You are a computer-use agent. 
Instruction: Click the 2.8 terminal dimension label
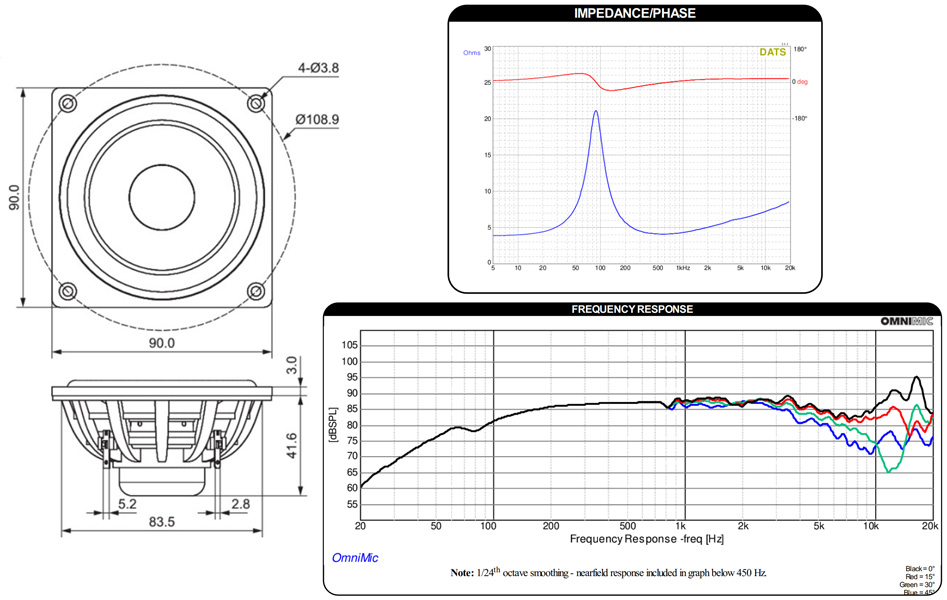pyautogui.click(x=240, y=504)
